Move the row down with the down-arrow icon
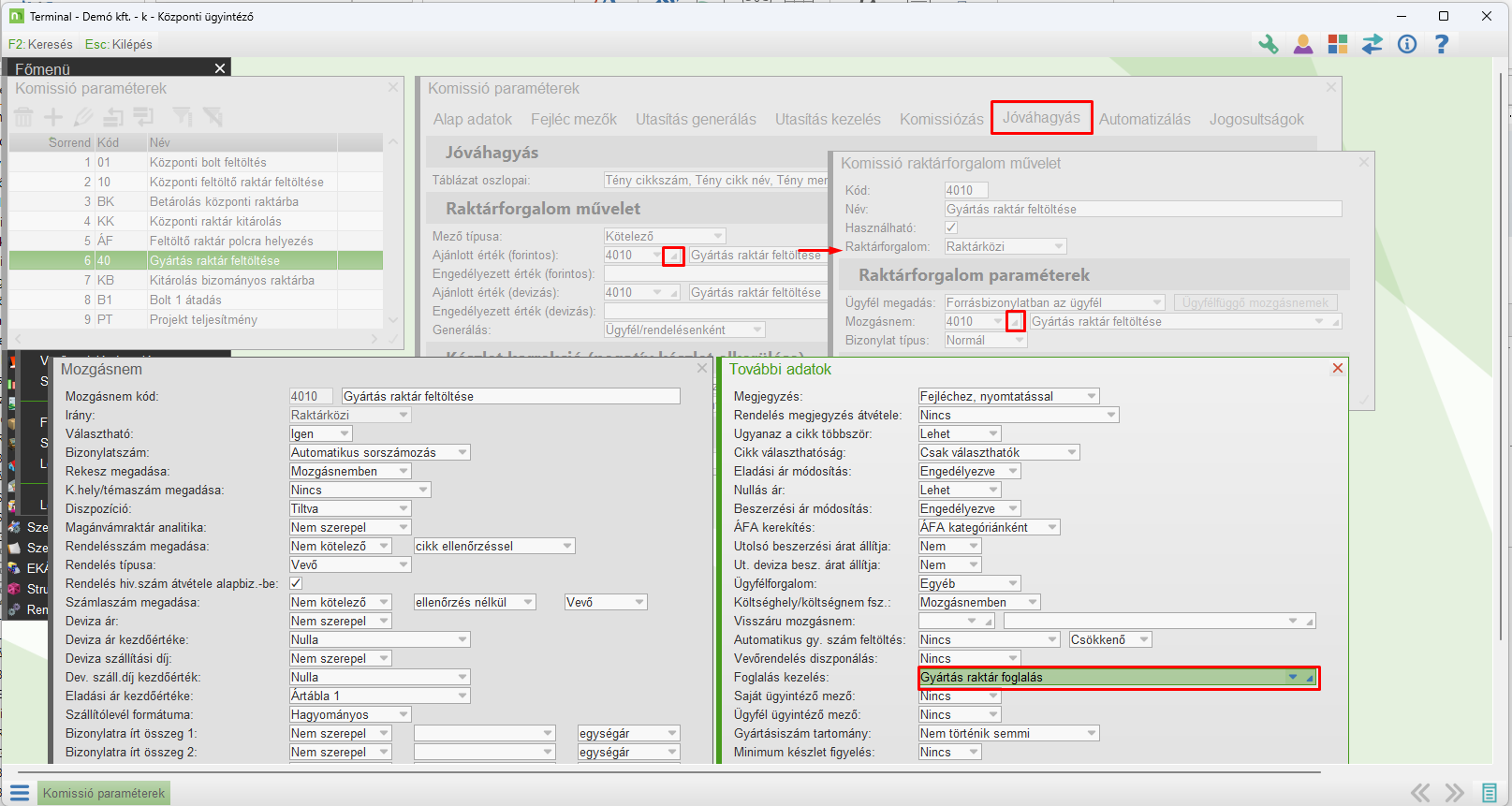The image size is (1512, 806). click(143, 117)
